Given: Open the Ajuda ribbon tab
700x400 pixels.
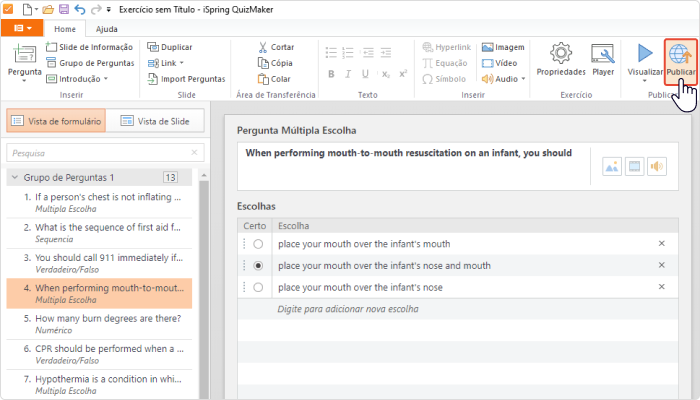Looking at the screenshot, I should coord(107,29).
